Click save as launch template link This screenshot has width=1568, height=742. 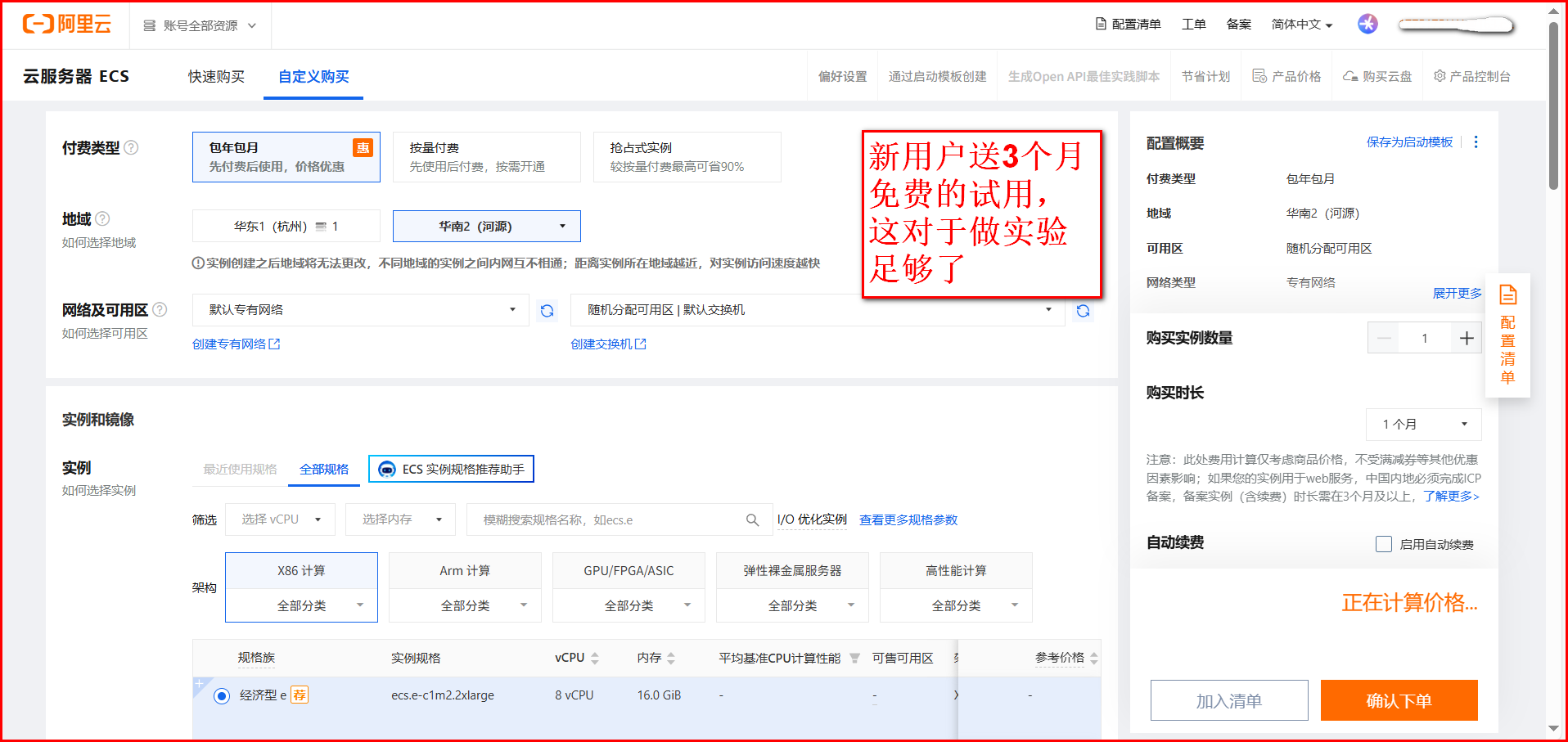tap(1409, 142)
